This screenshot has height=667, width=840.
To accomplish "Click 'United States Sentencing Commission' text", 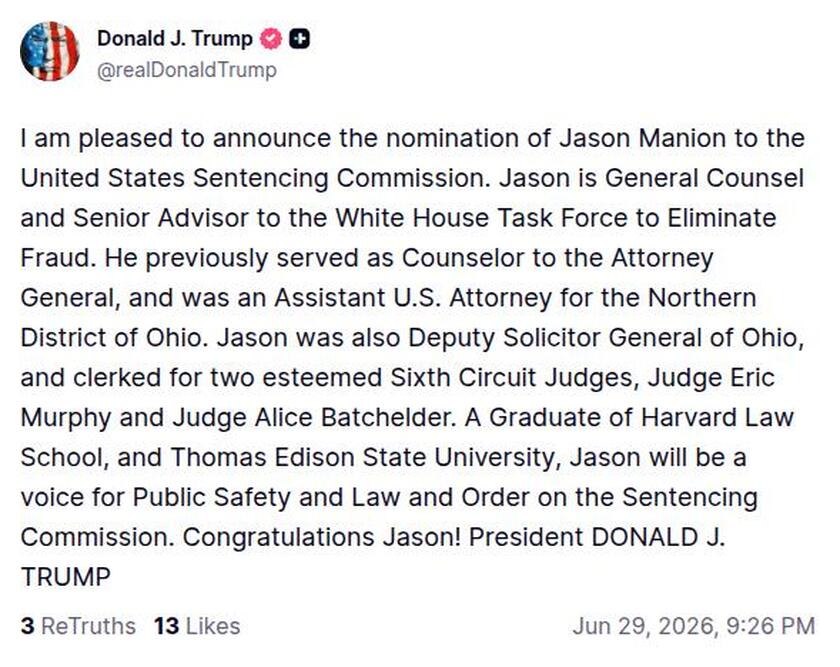I will [x=254, y=178].
